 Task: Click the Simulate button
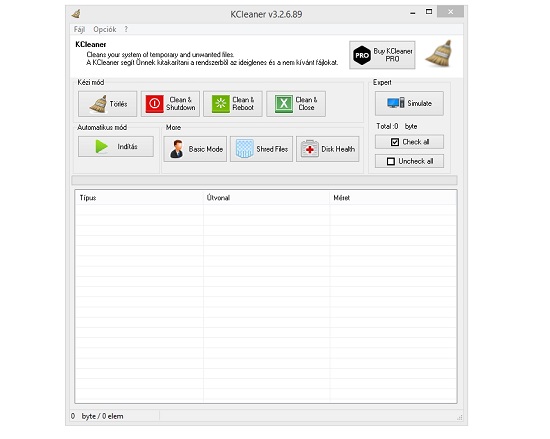409,103
